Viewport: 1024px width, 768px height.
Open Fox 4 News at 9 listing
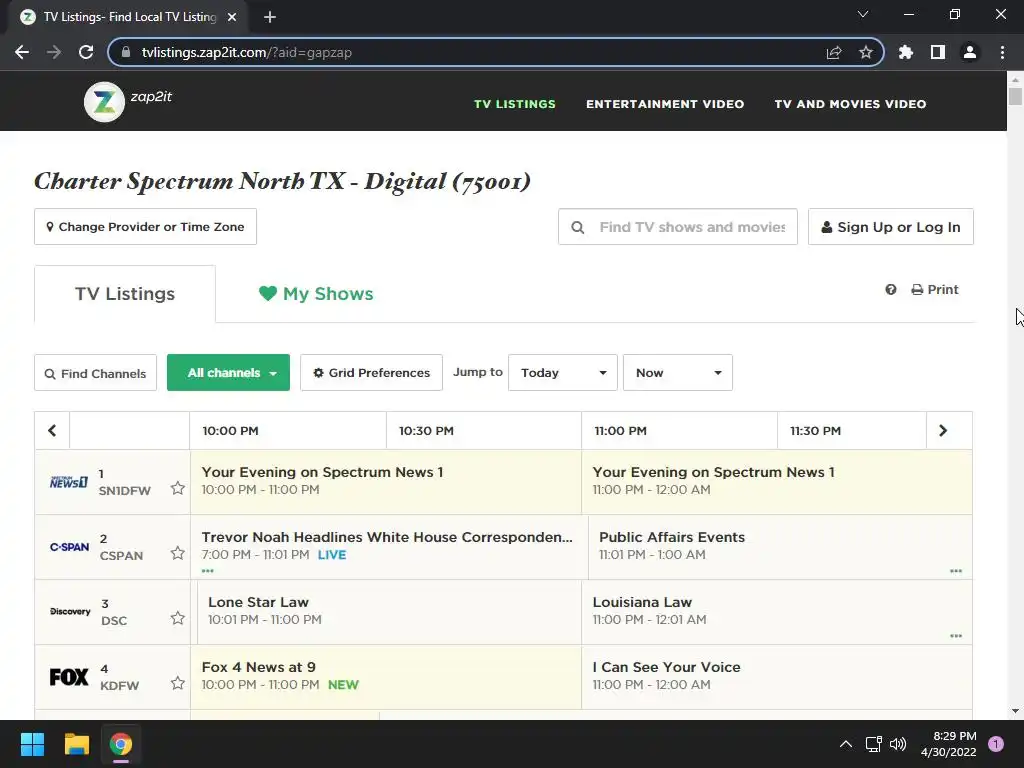[x=386, y=677]
